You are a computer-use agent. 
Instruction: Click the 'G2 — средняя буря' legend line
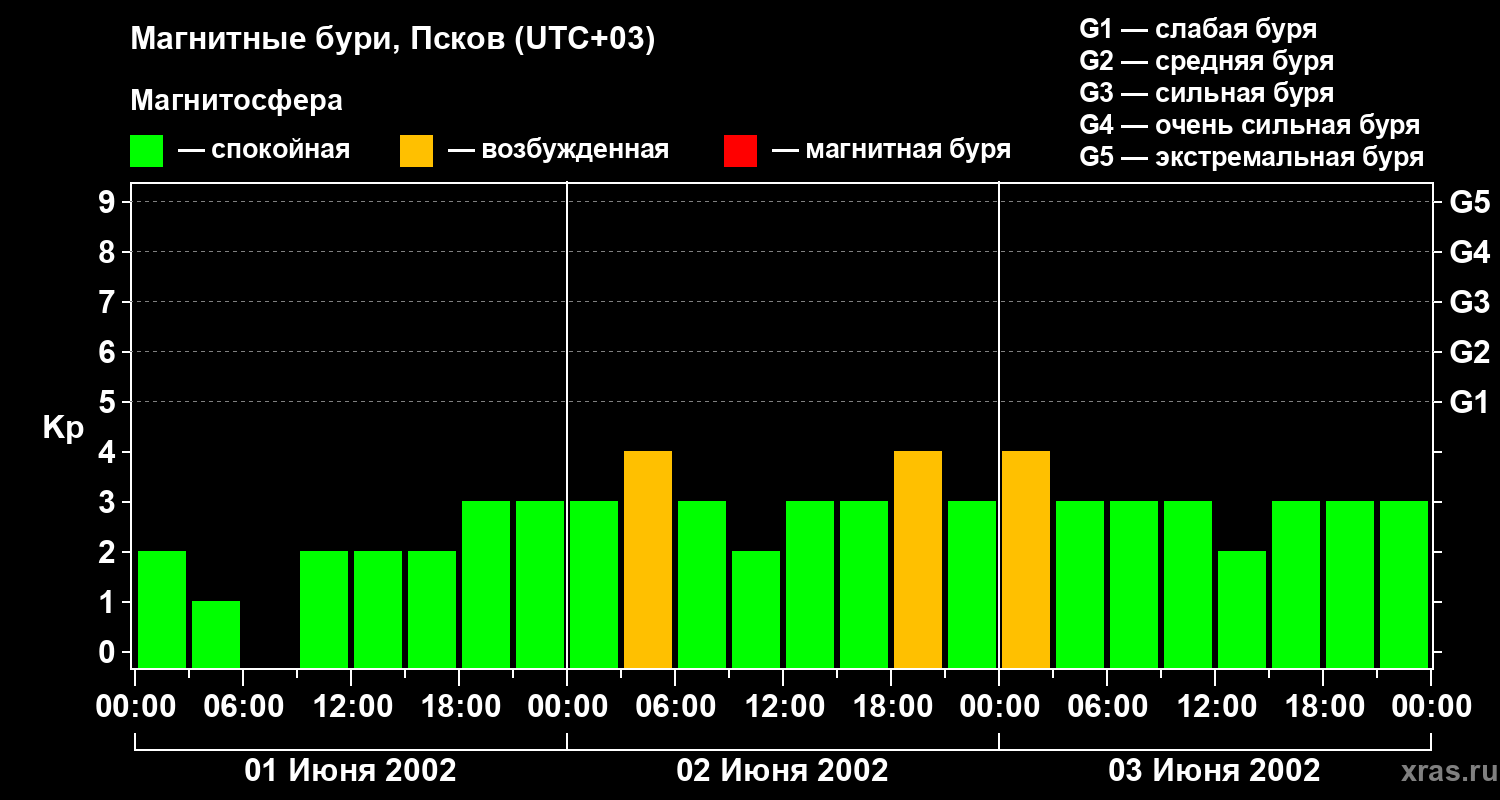1207,61
